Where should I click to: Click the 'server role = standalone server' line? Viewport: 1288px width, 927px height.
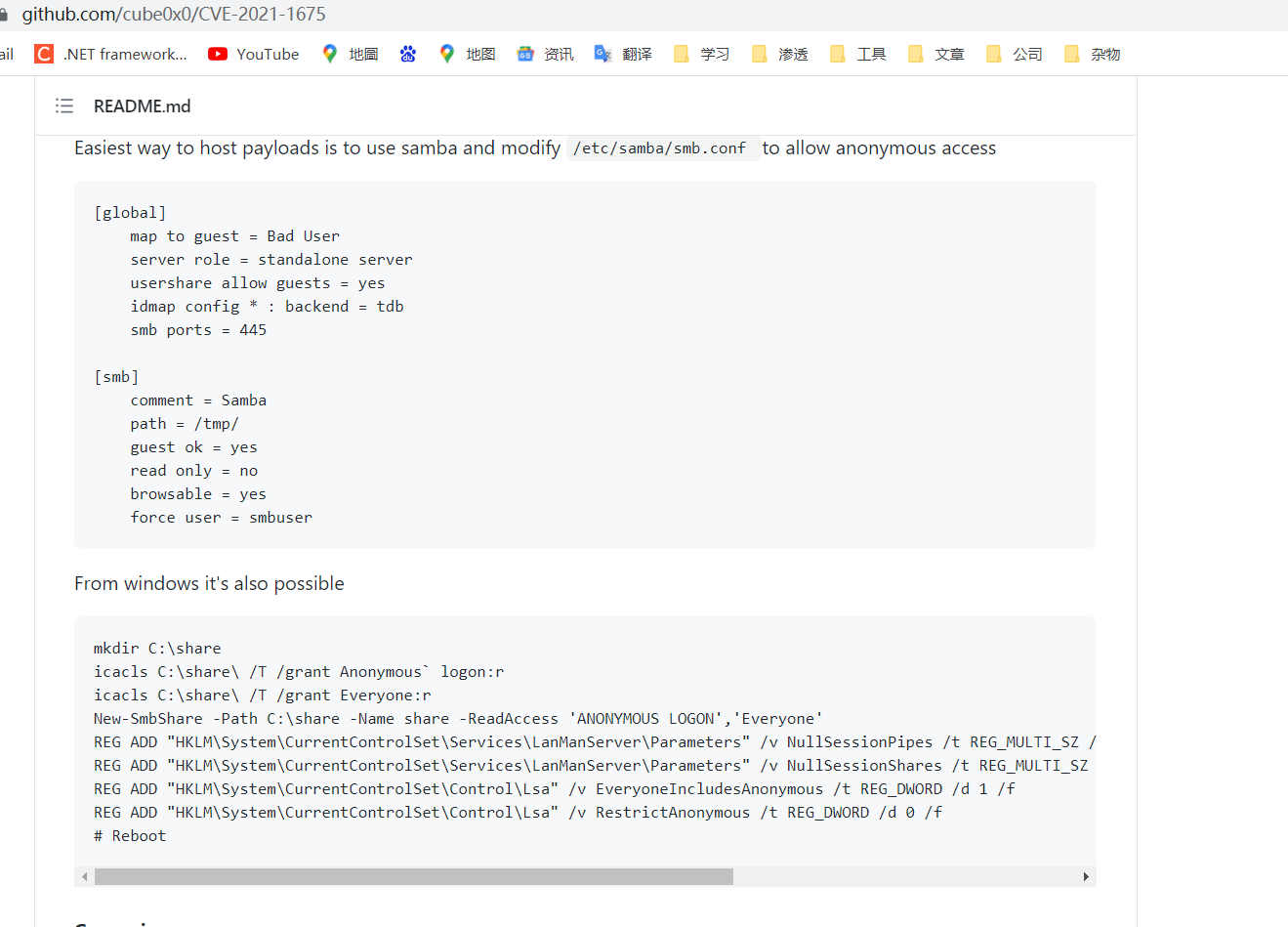coord(271,259)
